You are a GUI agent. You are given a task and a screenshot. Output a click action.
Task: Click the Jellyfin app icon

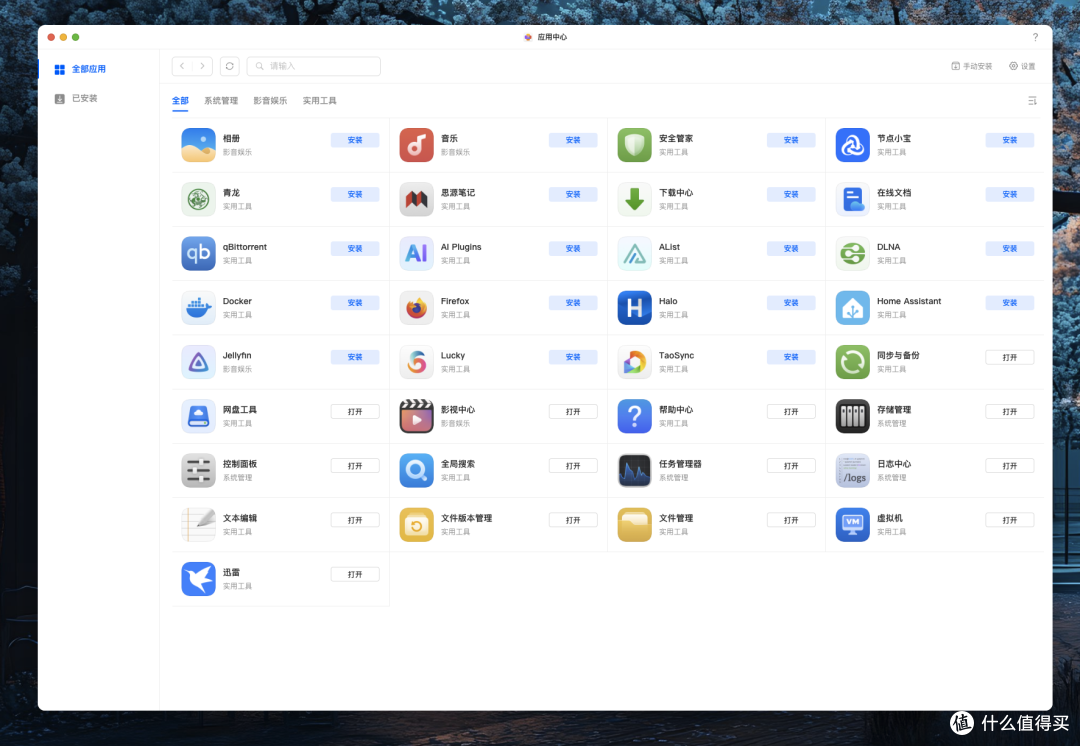(x=198, y=362)
